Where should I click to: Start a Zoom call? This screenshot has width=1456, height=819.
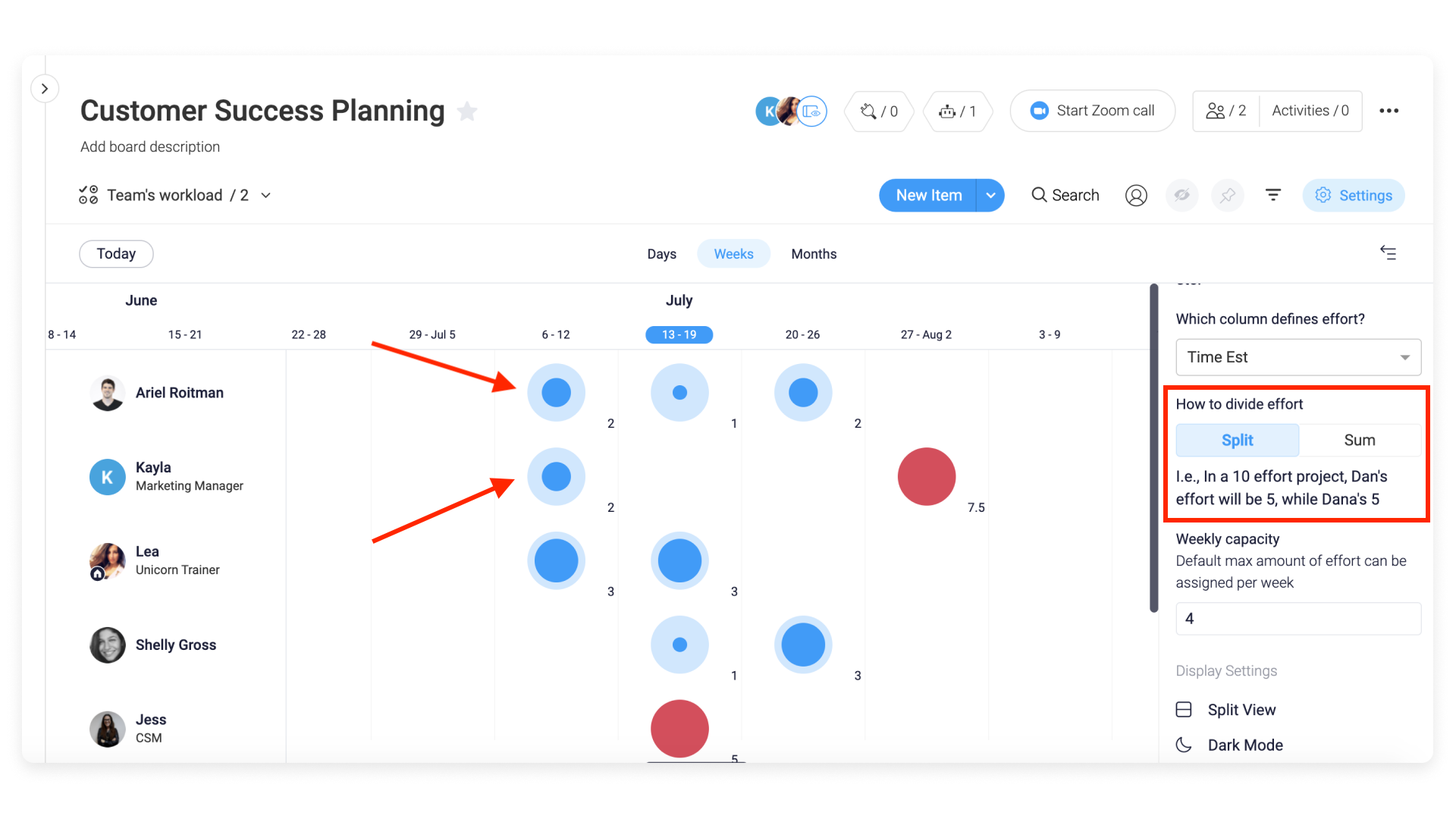click(x=1093, y=111)
